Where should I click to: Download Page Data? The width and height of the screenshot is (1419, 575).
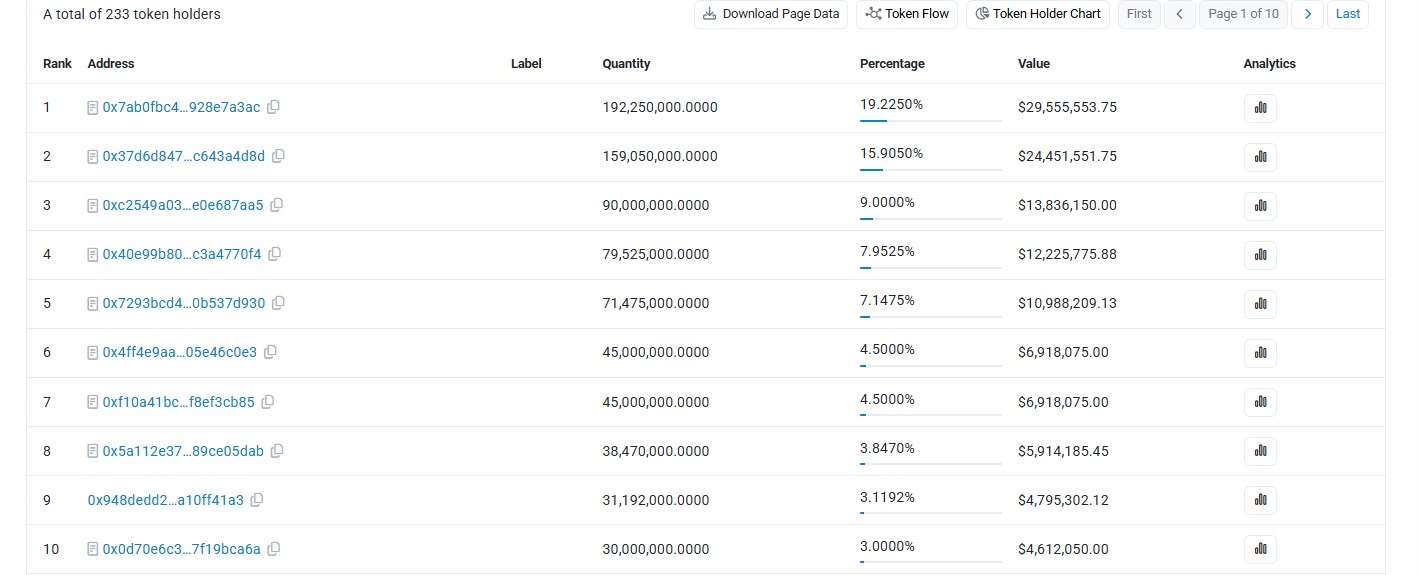click(771, 14)
